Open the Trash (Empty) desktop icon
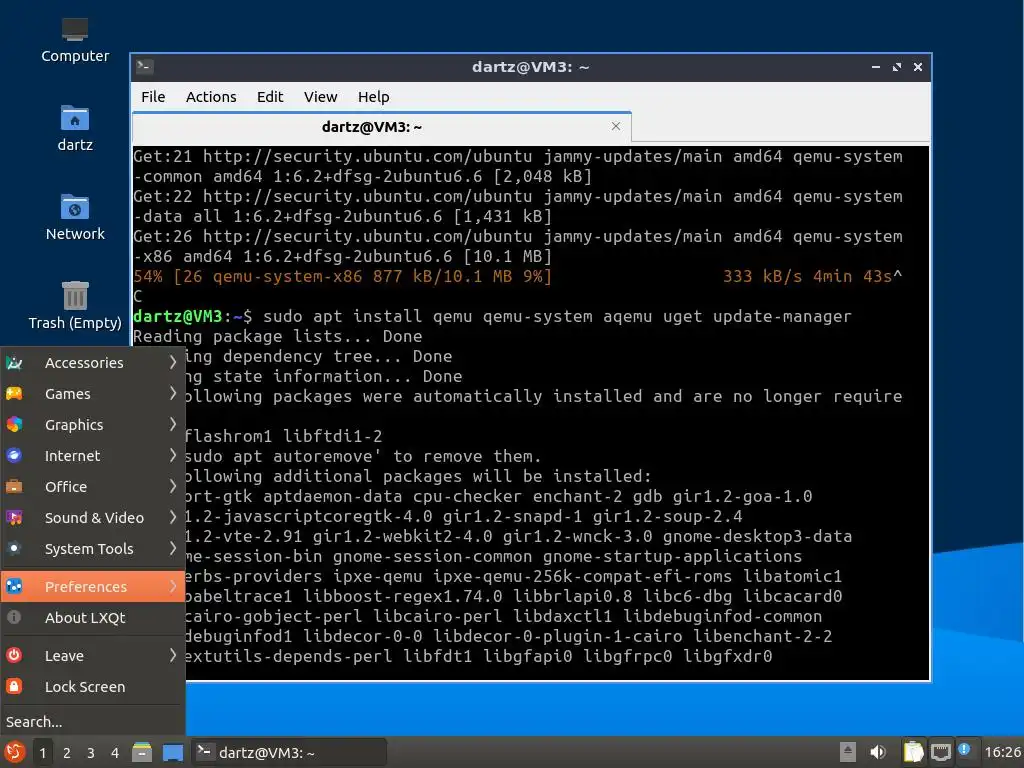Screen dimensions: 1024x768 pyautogui.click(x=74, y=306)
